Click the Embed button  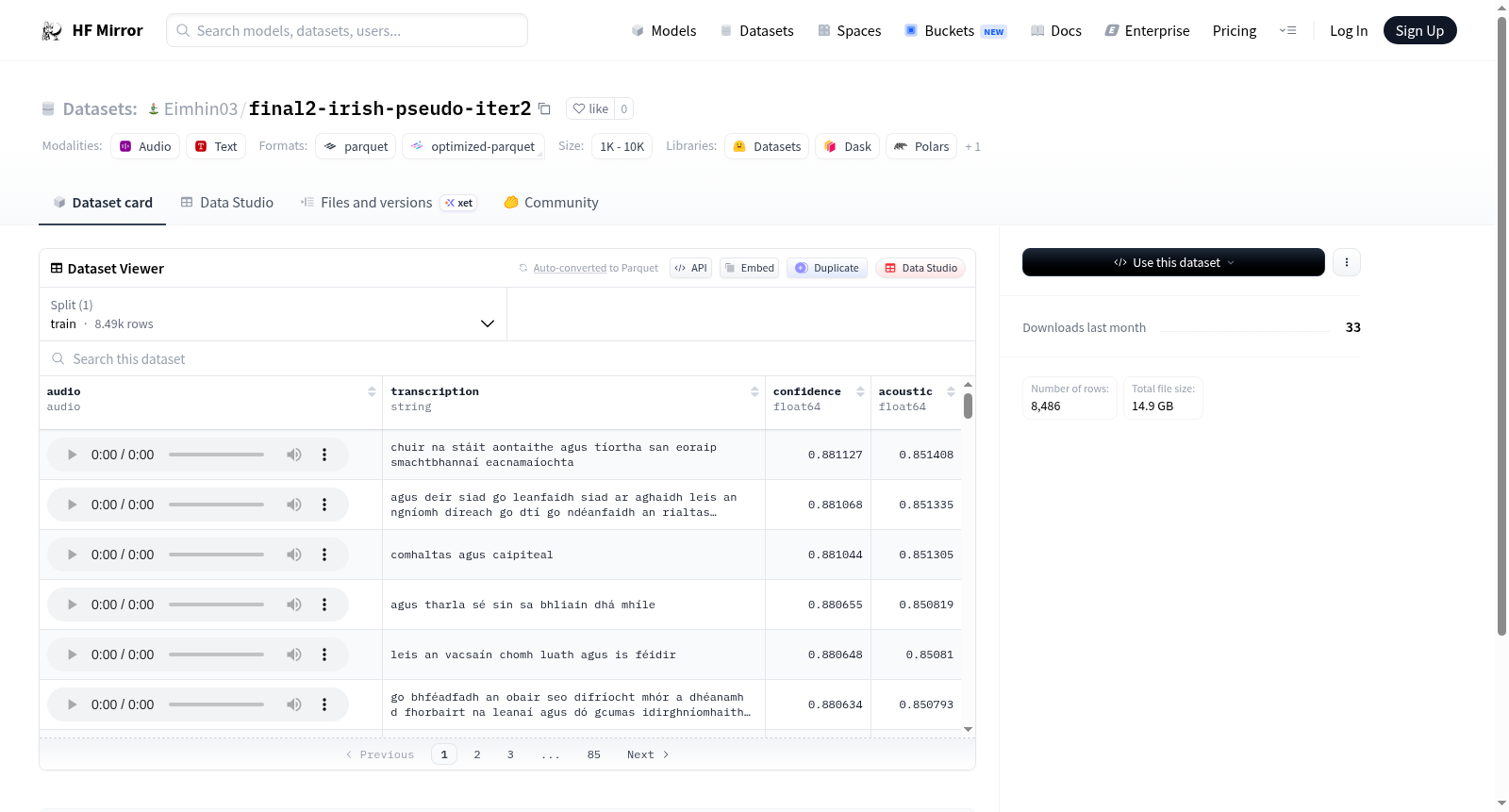click(x=750, y=268)
